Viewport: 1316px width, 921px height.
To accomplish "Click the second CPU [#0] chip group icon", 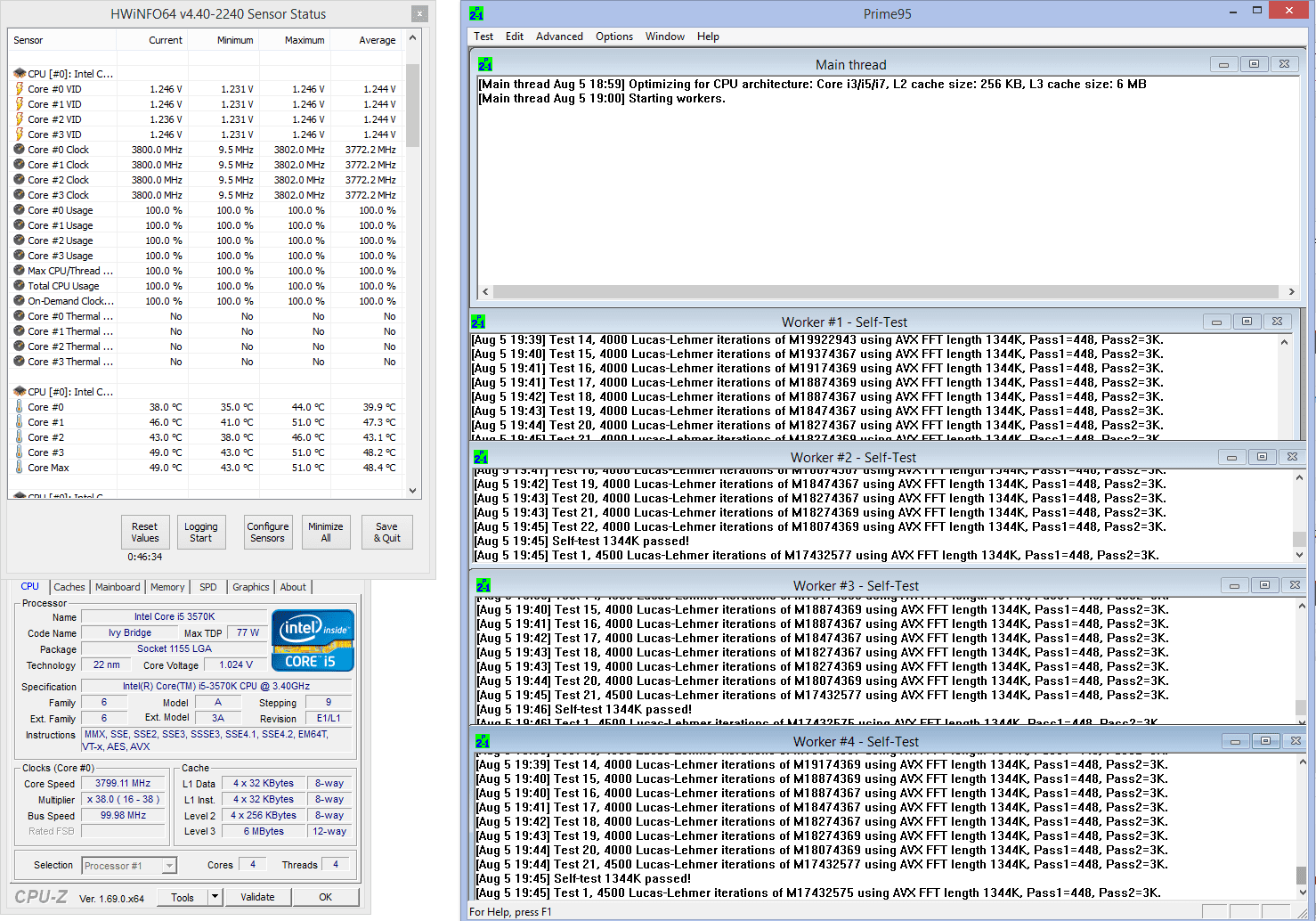I will [20, 392].
